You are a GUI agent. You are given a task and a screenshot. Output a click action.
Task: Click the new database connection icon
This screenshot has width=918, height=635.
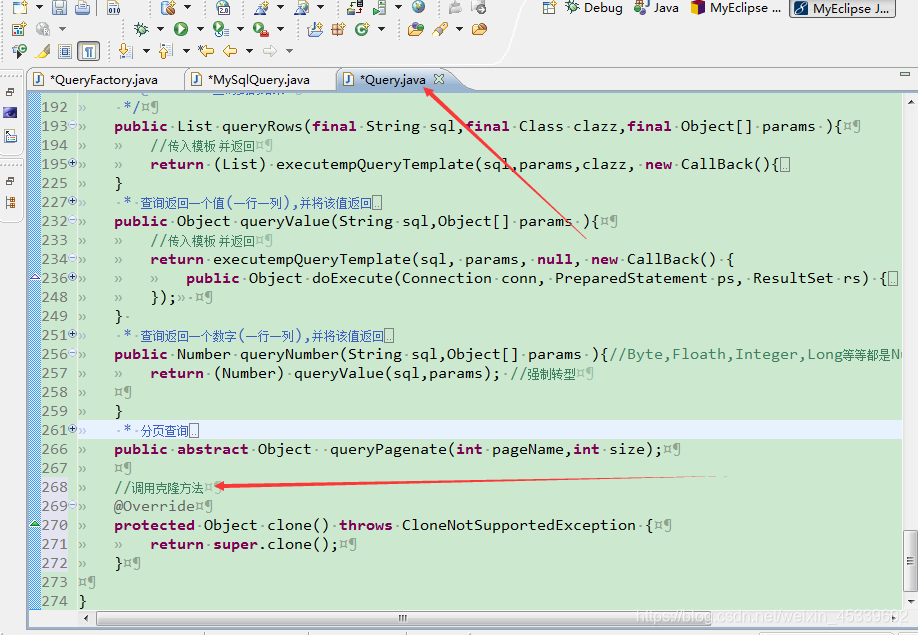(169, 8)
